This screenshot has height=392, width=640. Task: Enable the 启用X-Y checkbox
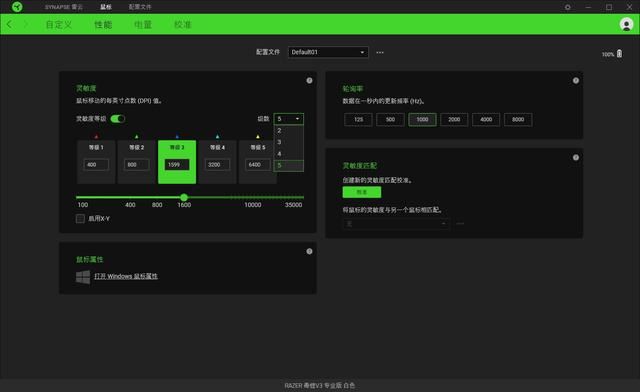(80, 218)
